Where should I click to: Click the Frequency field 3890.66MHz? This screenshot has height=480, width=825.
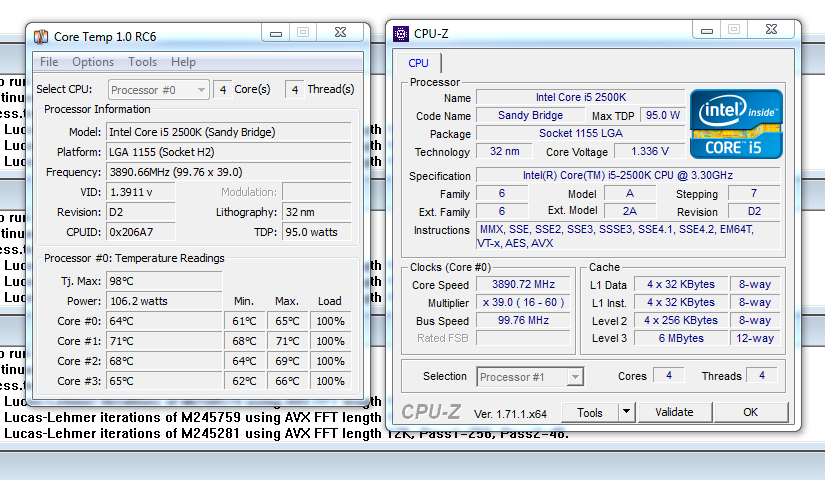(x=229, y=172)
